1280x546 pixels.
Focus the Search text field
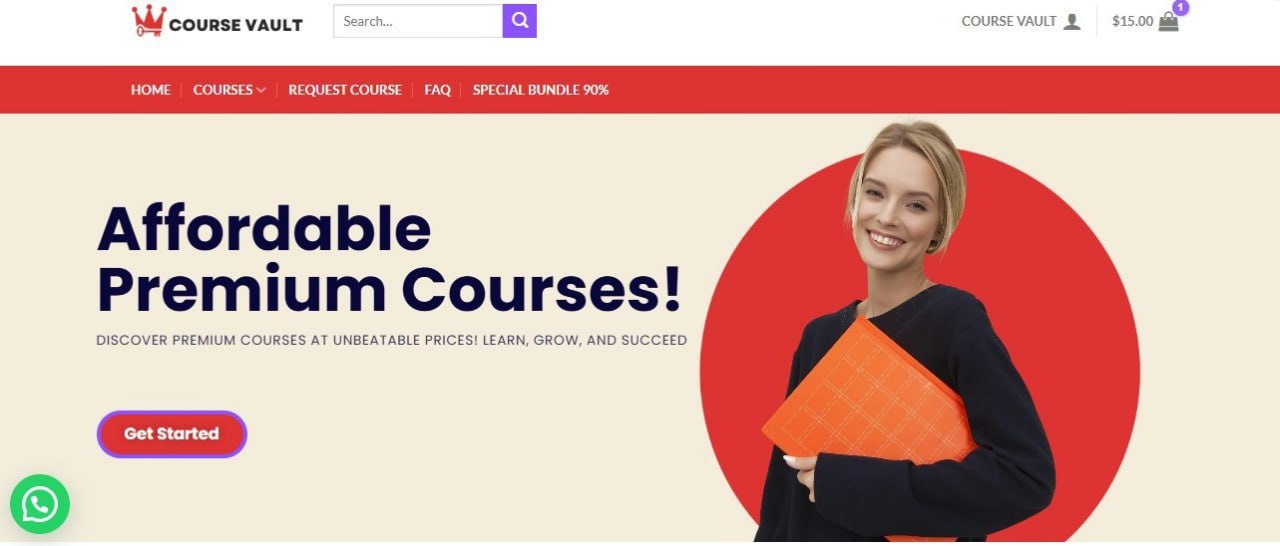(418, 21)
